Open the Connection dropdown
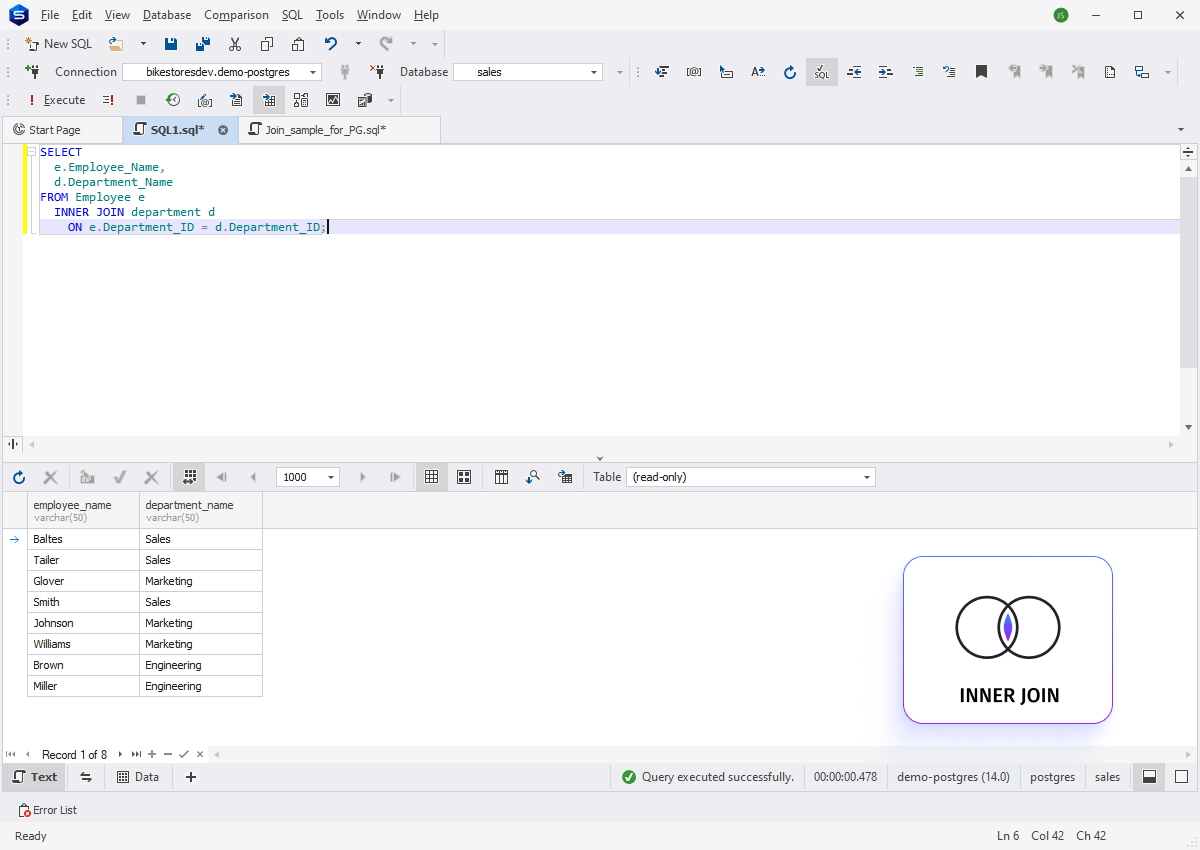The height and width of the screenshot is (850, 1200). pyautogui.click(x=313, y=72)
